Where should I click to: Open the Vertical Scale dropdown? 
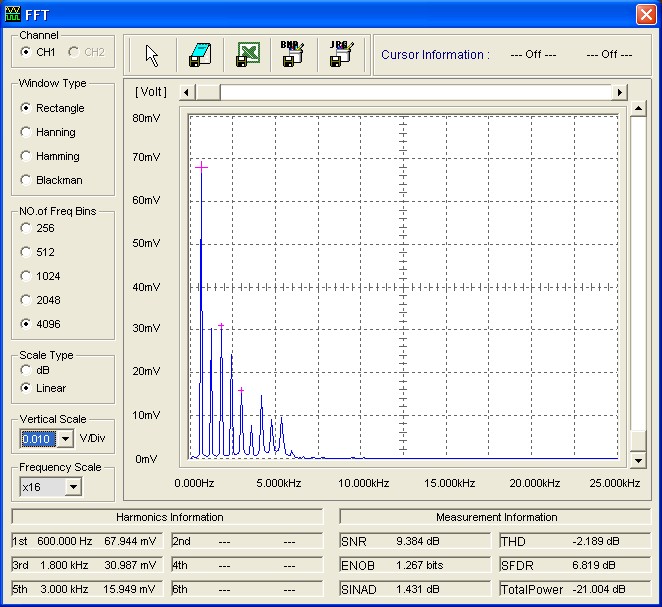[x=66, y=438]
